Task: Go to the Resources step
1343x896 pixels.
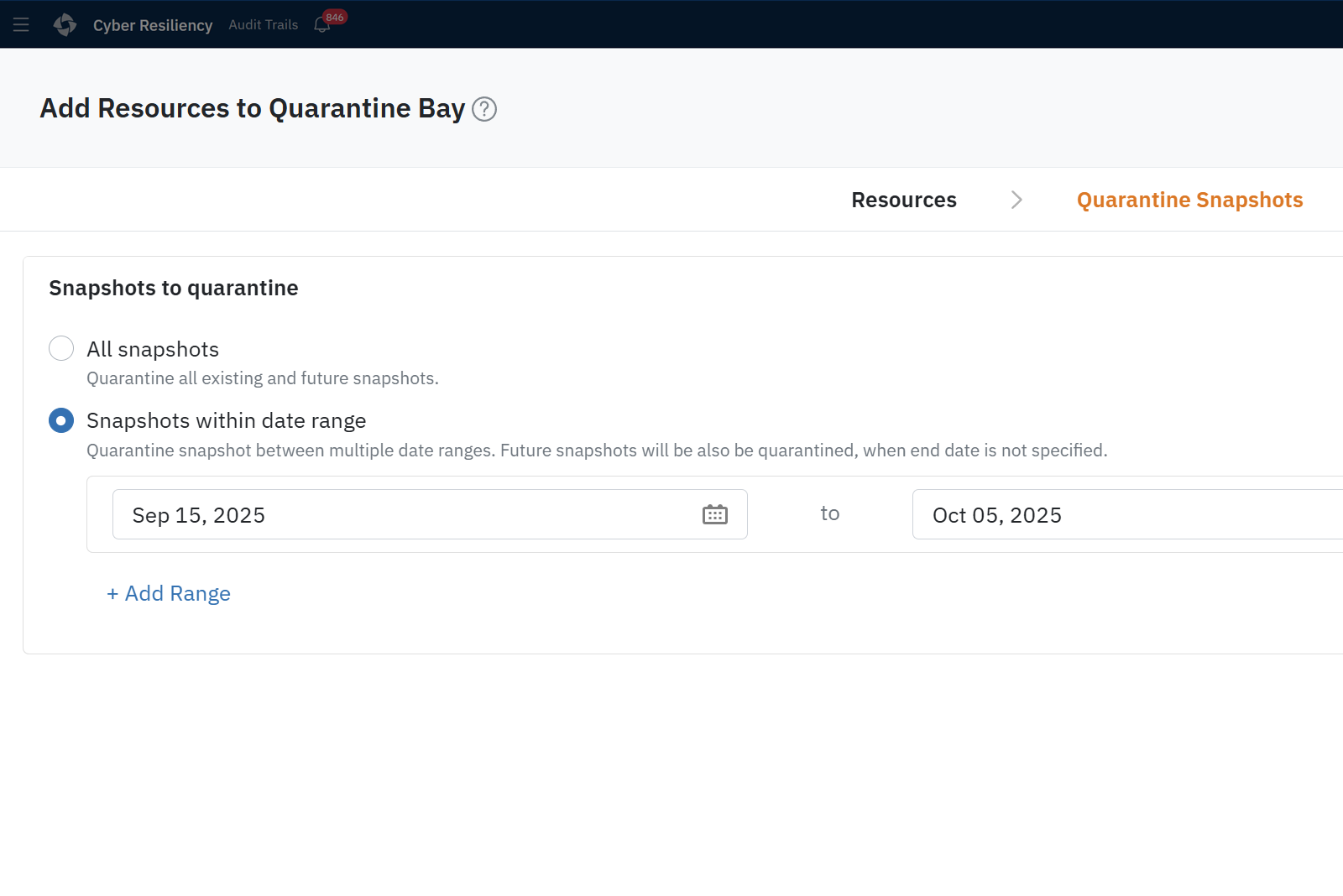Action: [x=903, y=200]
